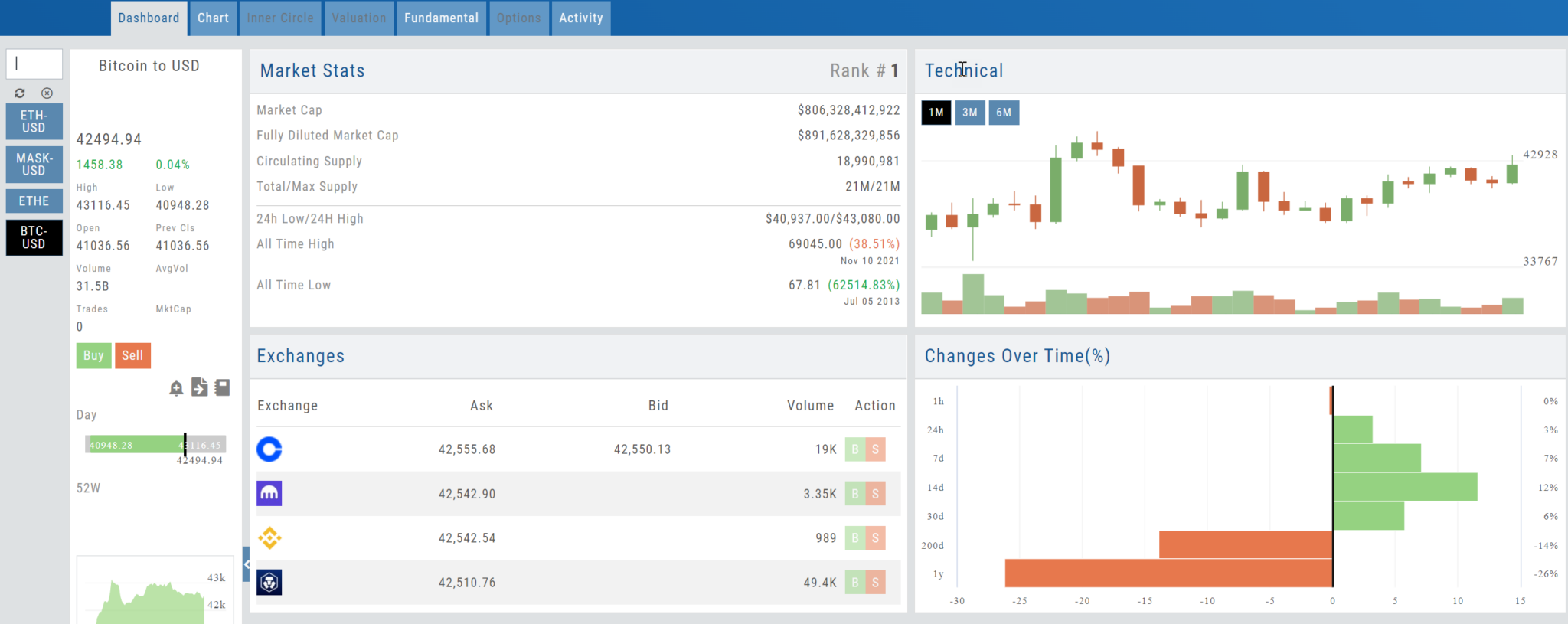
Task: Open the notebook journal icon
Action: pyautogui.click(x=222, y=387)
